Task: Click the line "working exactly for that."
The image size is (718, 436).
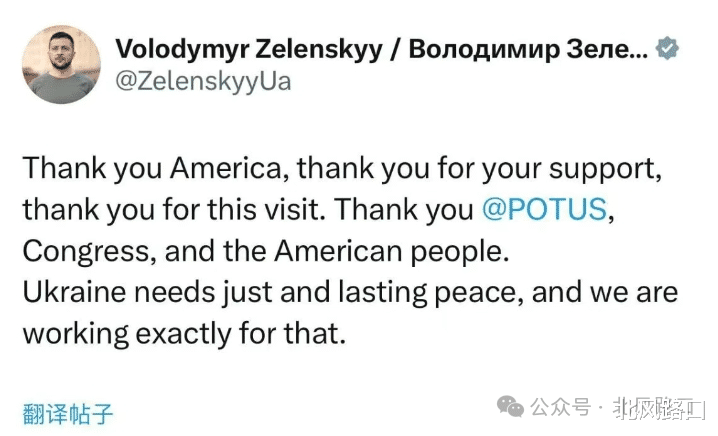Action: point(183,334)
